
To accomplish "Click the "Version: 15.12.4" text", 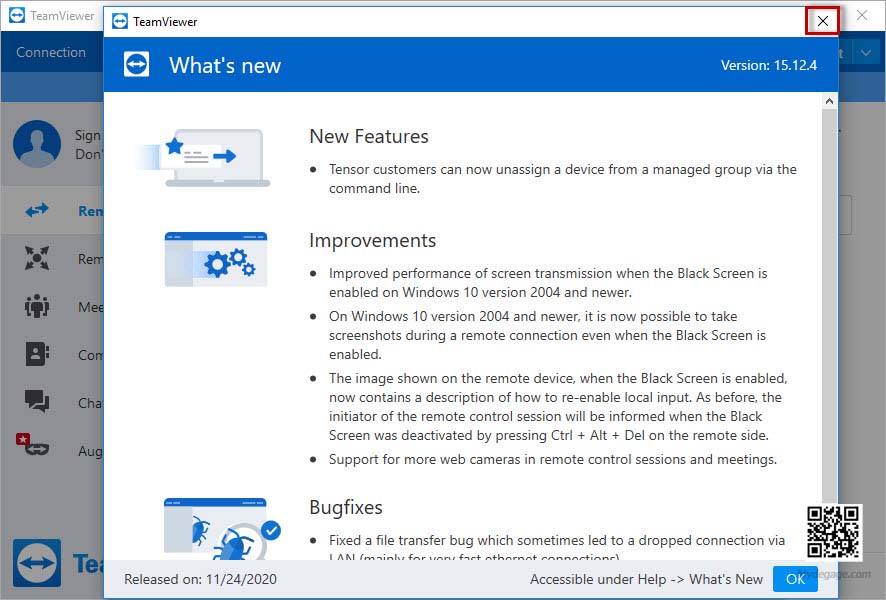I will (768, 65).
